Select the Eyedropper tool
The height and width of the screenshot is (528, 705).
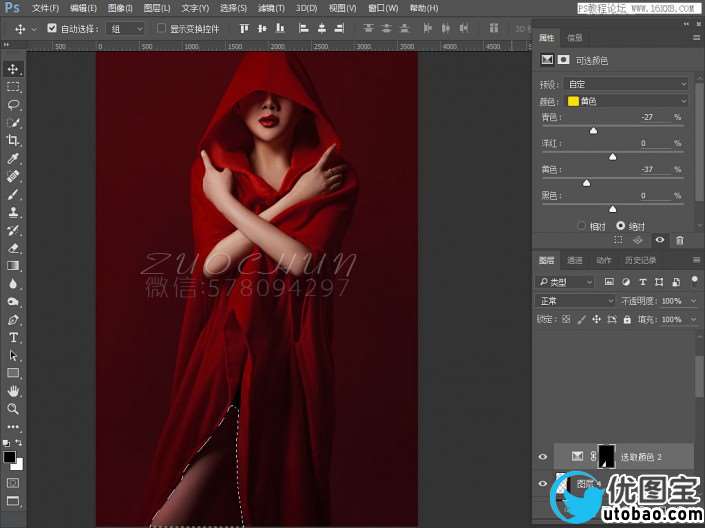(13, 158)
